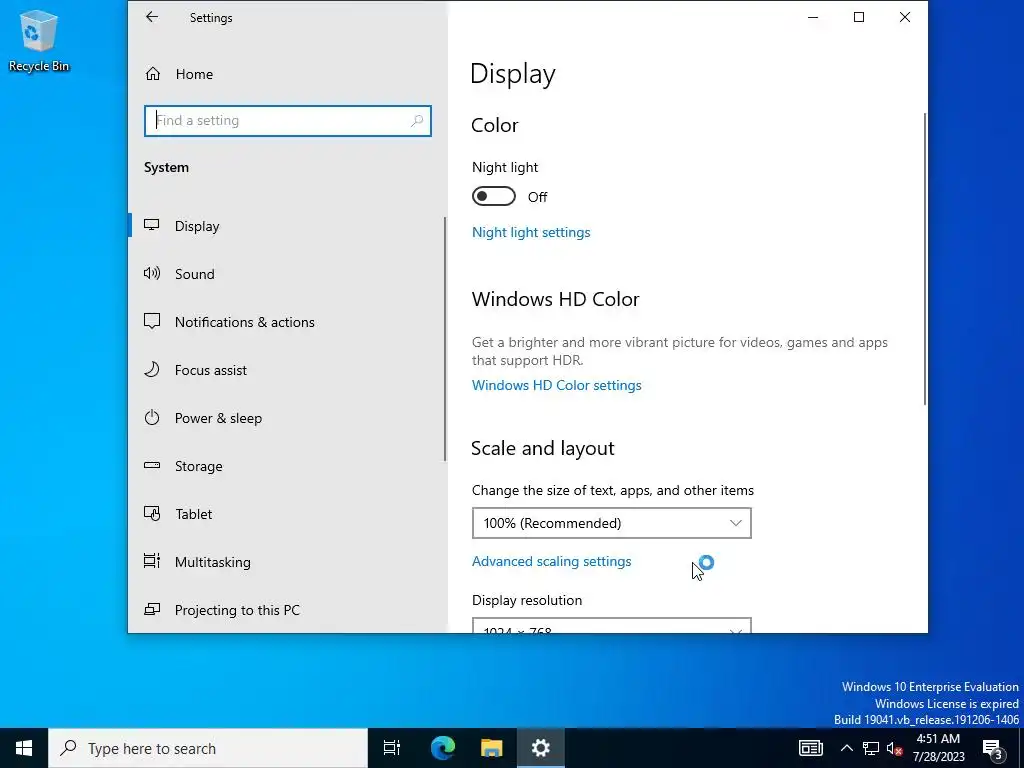Image resolution: width=1024 pixels, height=768 pixels.
Task: Click the back arrow in Settings
Action: pyautogui.click(x=152, y=17)
